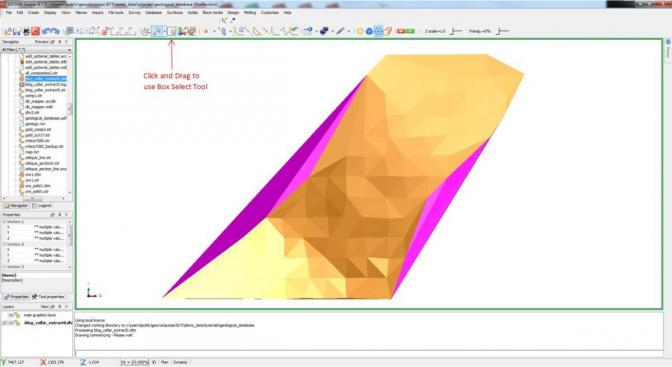
Task: Toggle visibility of main graphics layer
Action: click(10, 315)
